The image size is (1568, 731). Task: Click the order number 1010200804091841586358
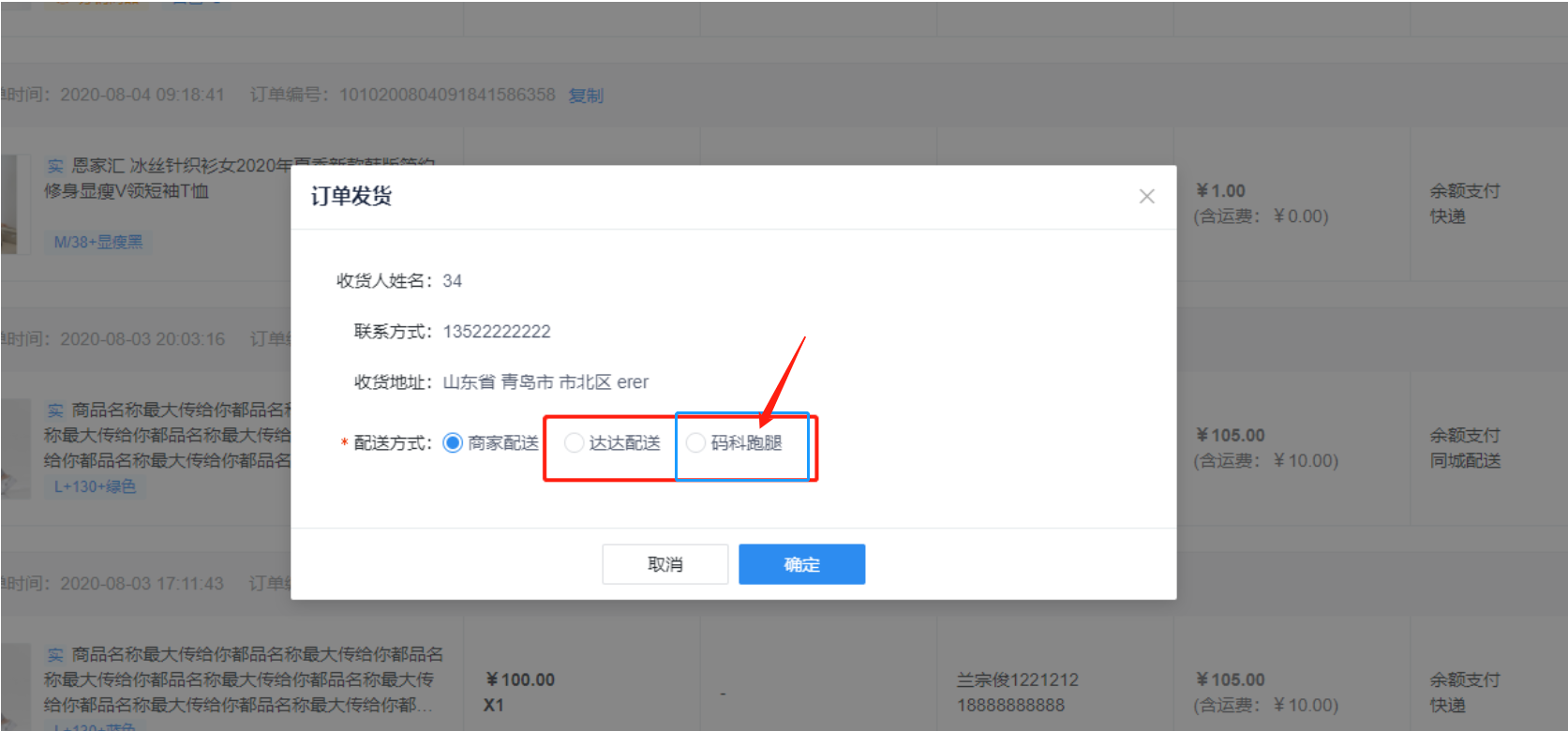pos(447,95)
